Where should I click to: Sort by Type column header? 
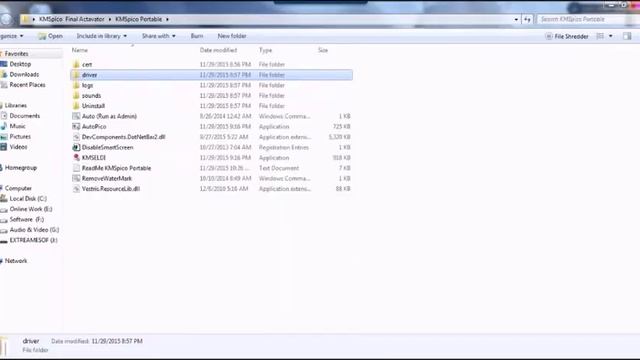pos(265,50)
